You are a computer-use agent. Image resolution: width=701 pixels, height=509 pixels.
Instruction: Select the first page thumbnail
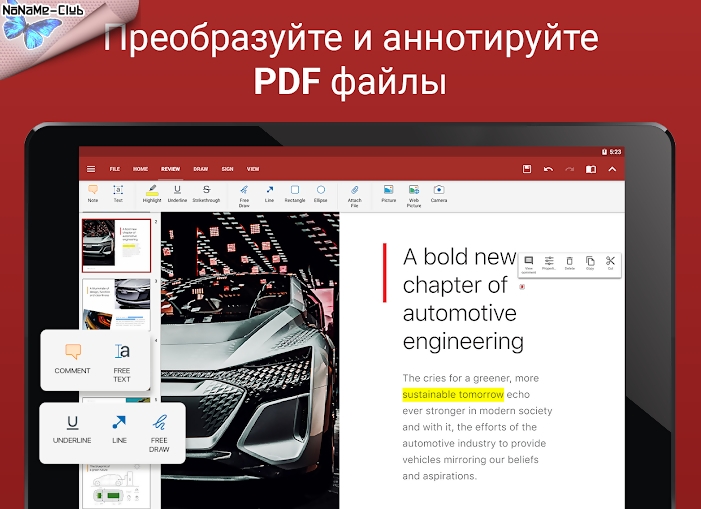116,246
